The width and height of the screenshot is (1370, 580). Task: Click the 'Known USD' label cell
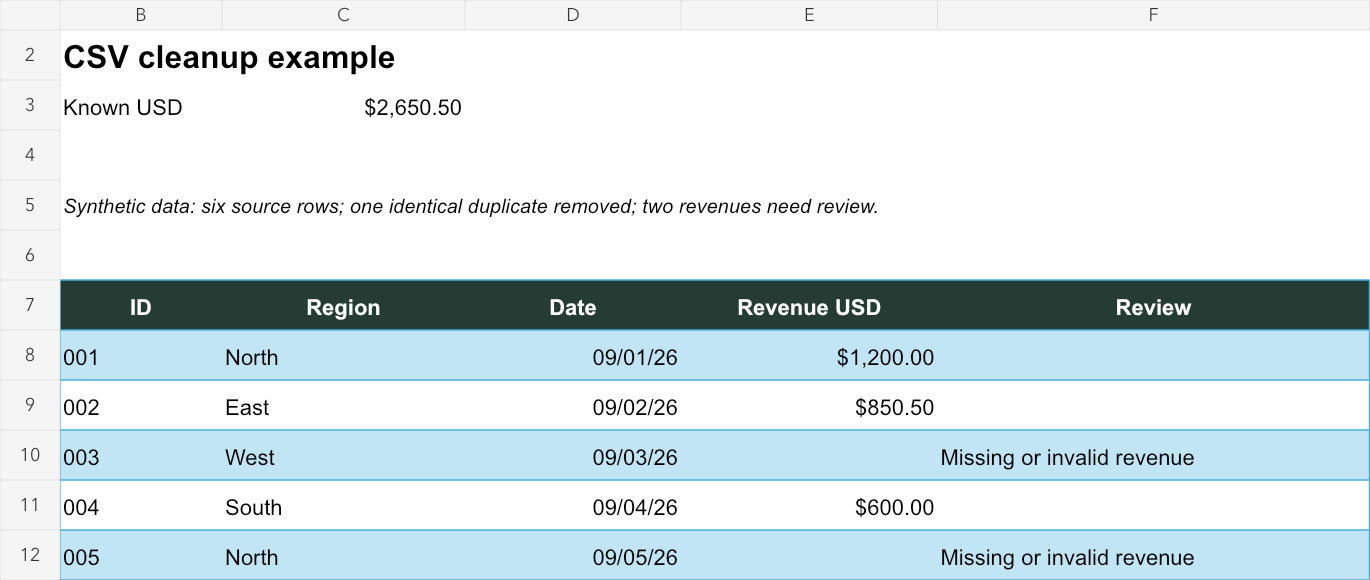click(x=141, y=105)
